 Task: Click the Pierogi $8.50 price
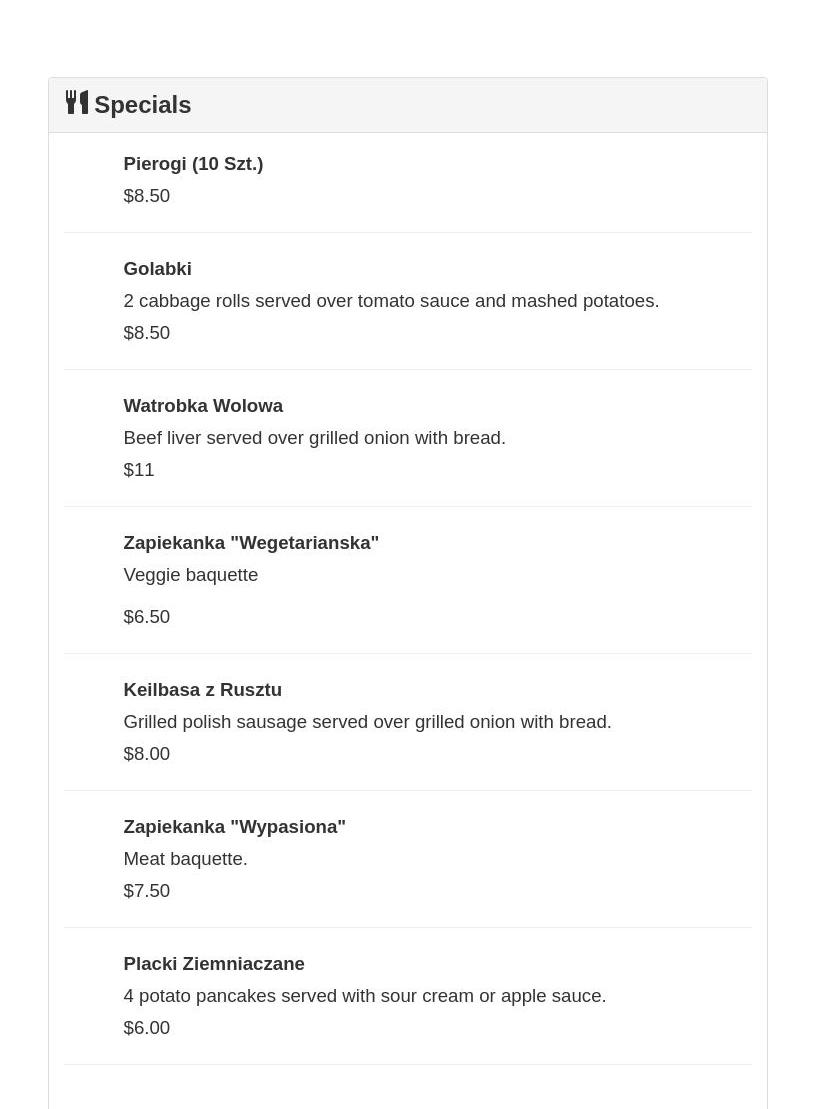147,196
